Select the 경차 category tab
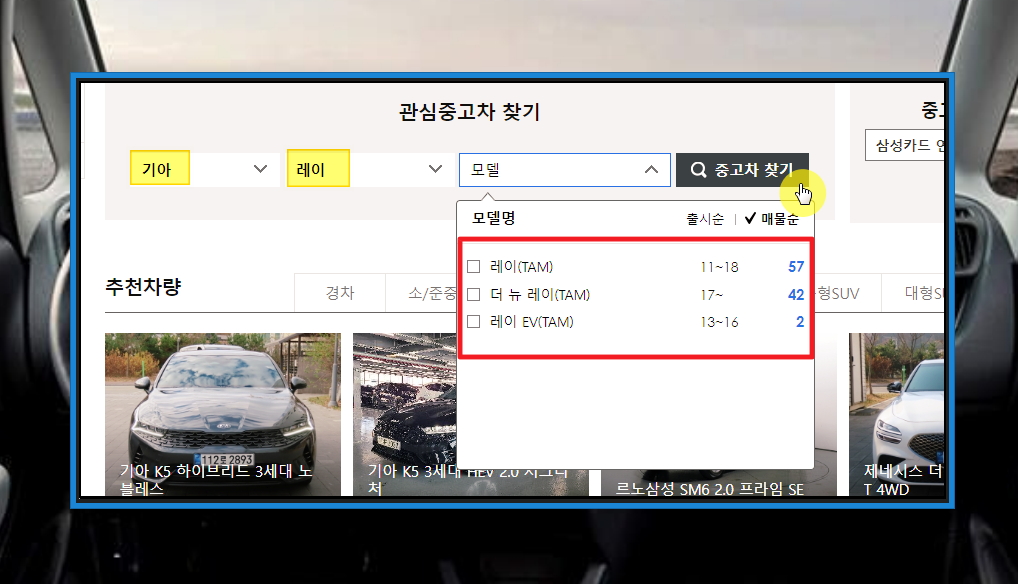This screenshot has height=584, width=1018. (x=340, y=293)
